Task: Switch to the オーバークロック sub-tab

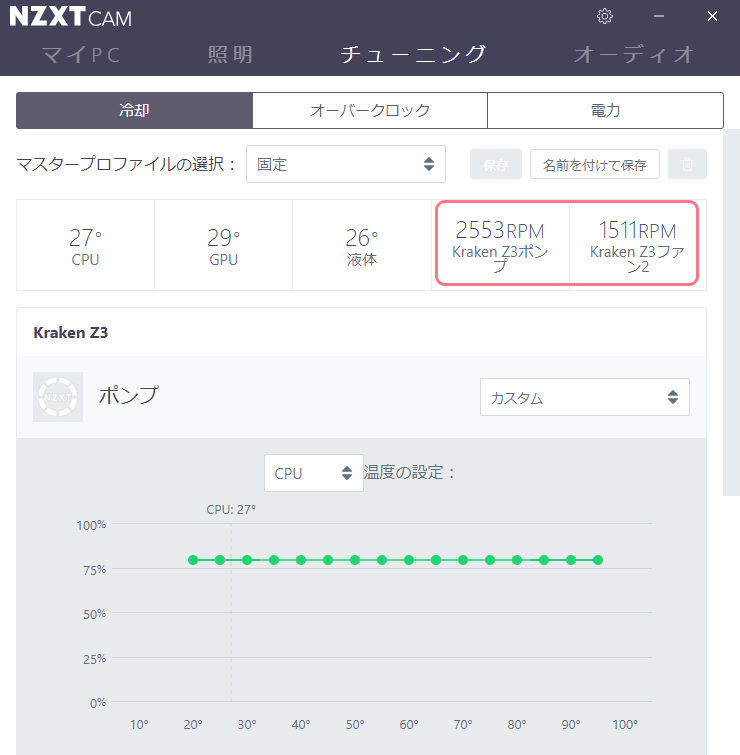Action: point(370,110)
